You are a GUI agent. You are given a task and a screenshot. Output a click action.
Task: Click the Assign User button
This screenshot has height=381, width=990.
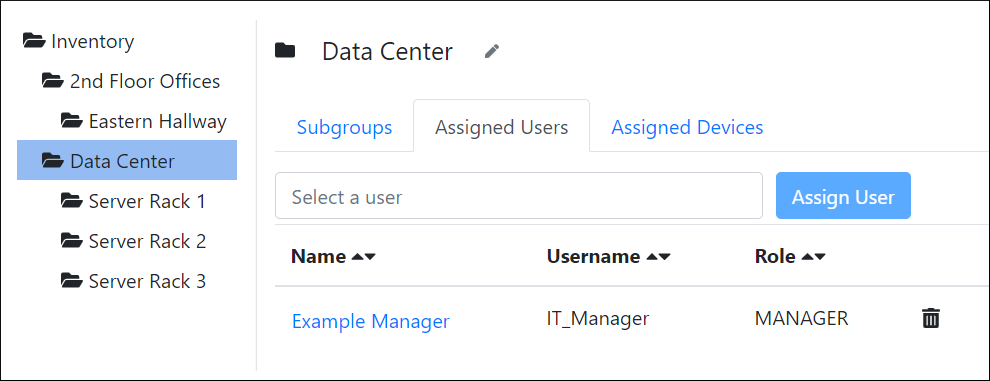click(843, 196)
